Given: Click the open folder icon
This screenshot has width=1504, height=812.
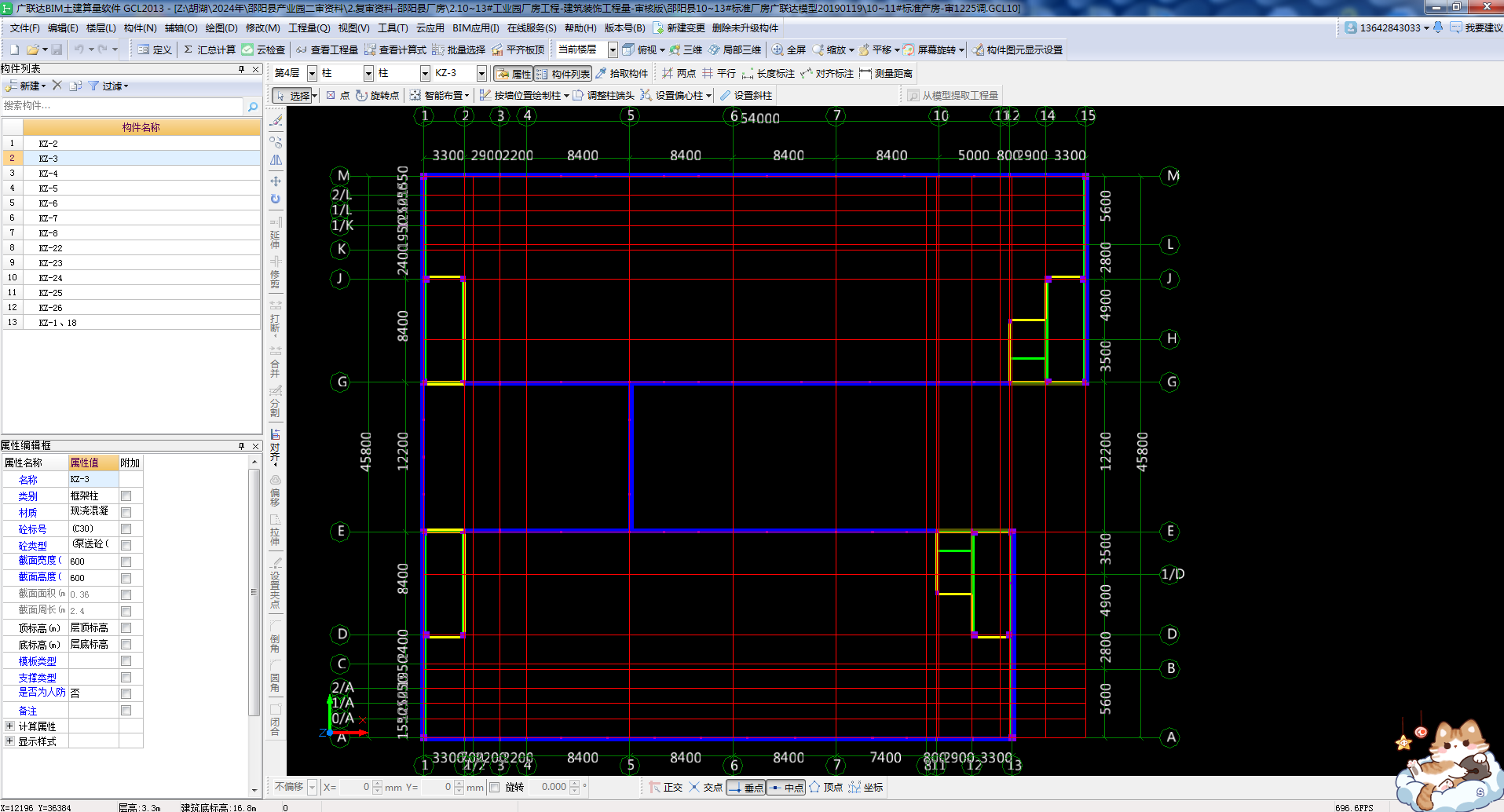Looking at the screenshot, I should pos(32,49).
